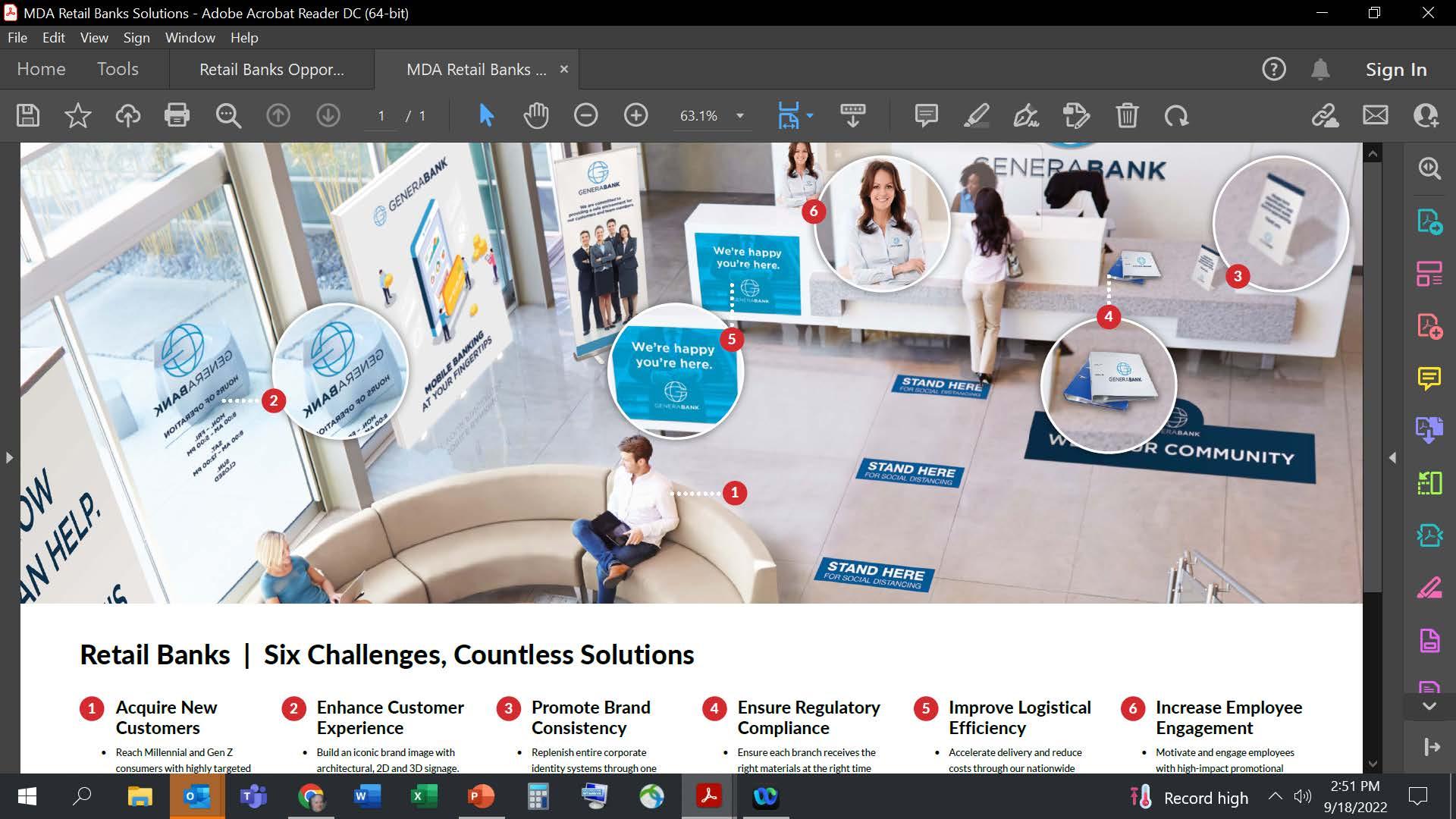1456x819 pixels.
Task: Click the Zoom out minus icon
Action: [585, 115]
